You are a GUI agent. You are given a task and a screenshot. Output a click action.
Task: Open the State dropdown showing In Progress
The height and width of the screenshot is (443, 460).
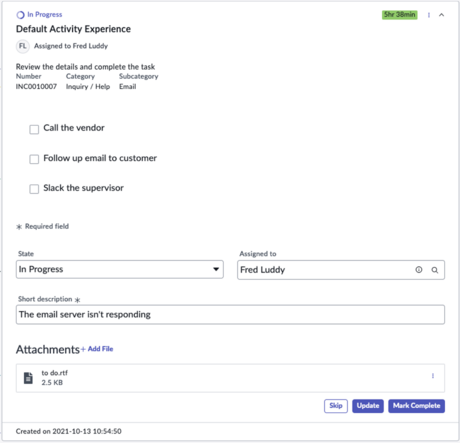tap(120, 269)
